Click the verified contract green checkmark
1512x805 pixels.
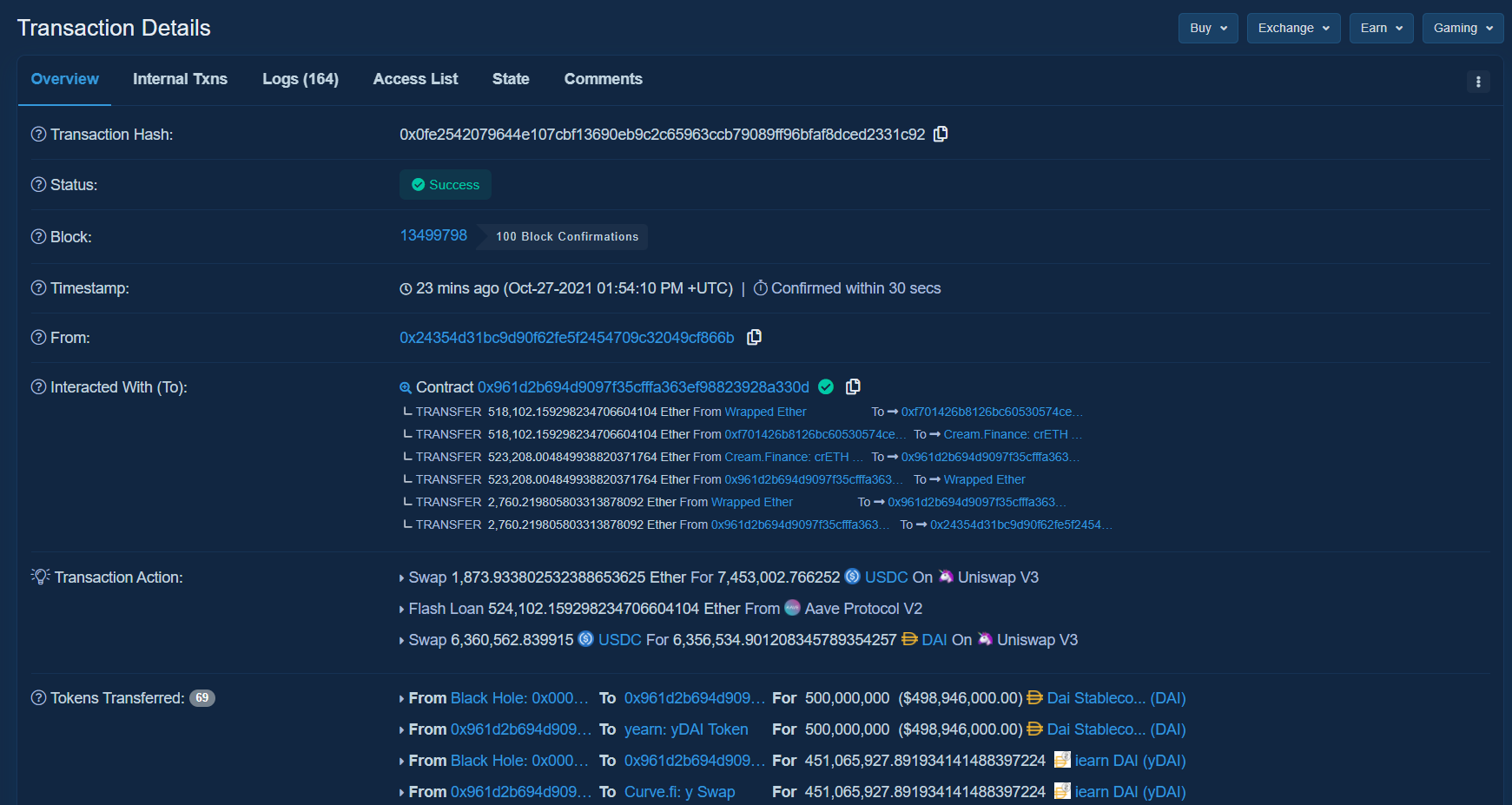(827, 386)
